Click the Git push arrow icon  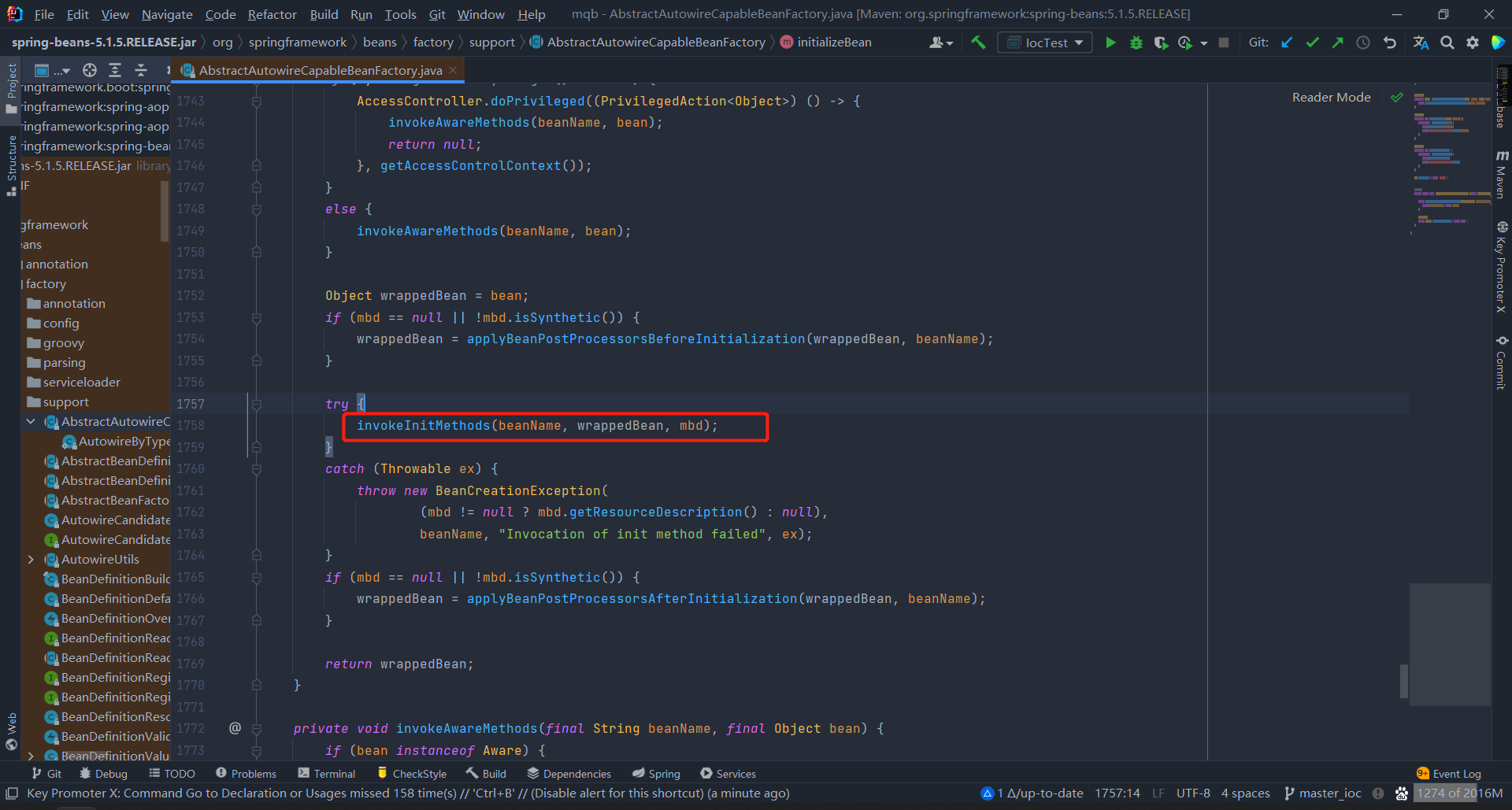pos(1337,43)
